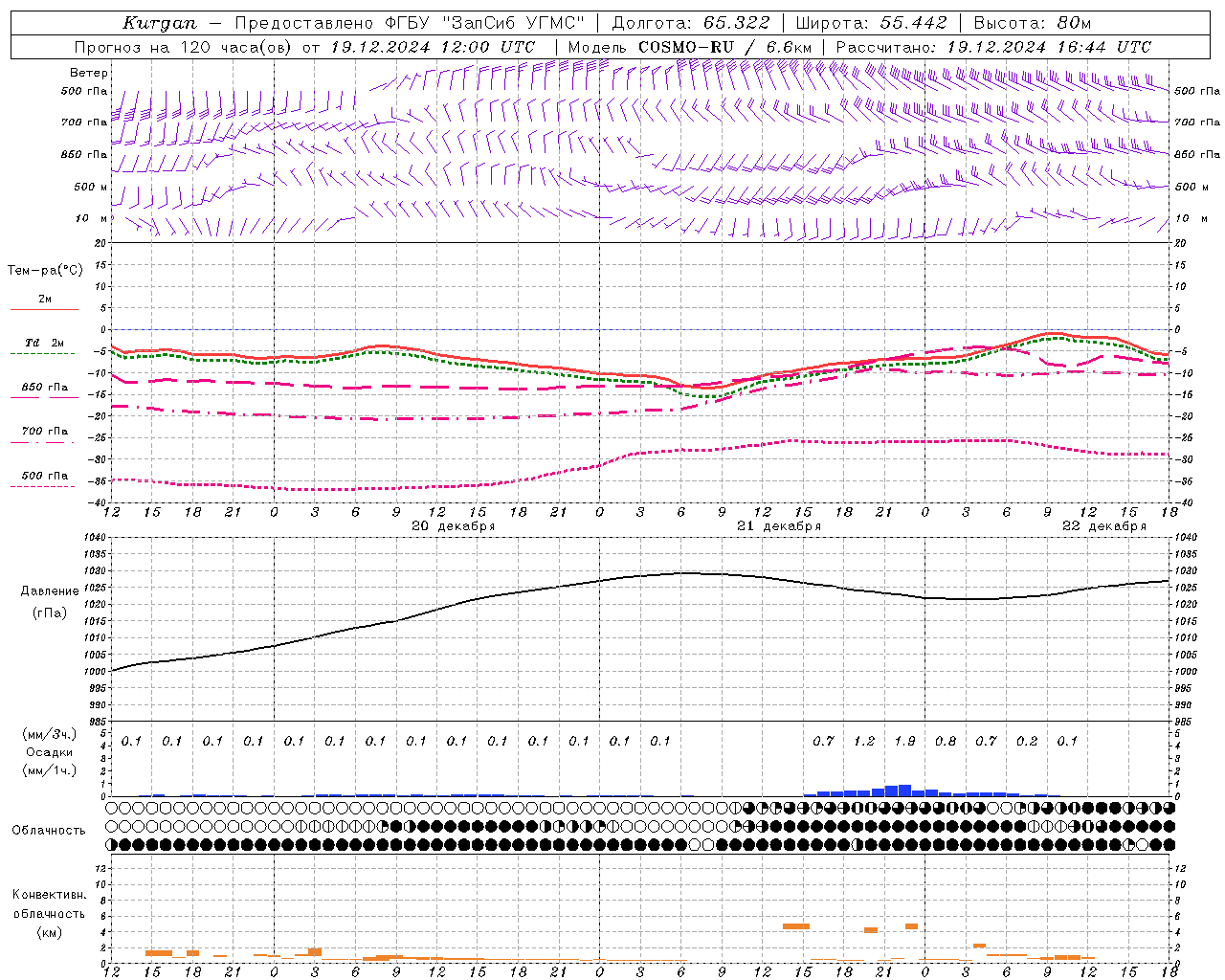Screen dimensions: 1225x980
Task: Click the date label 21 декабря
Action: tap(778, 526)
